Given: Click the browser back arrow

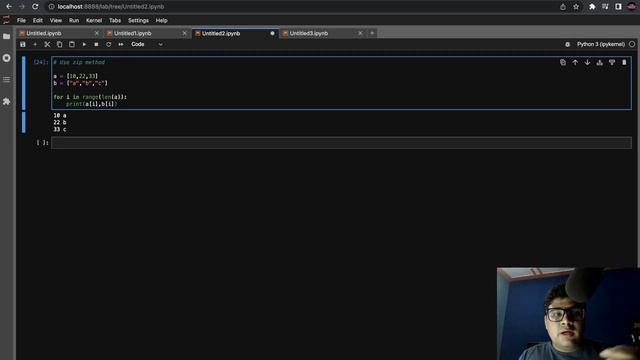Looking at the screenshot, I should click(9, 7).
